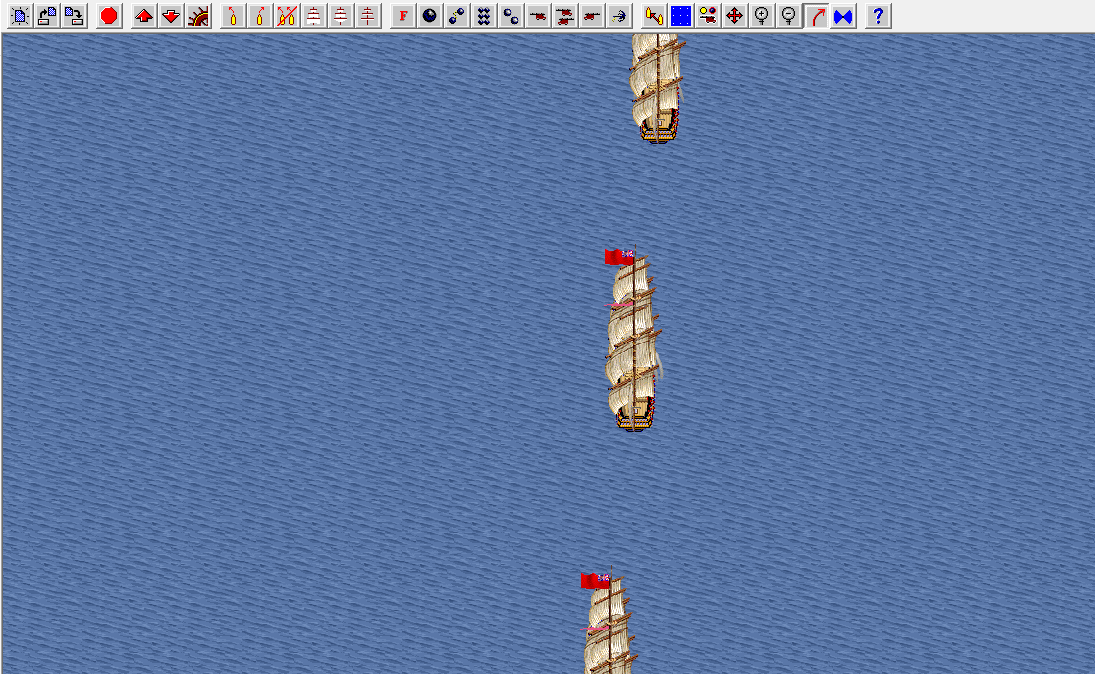Zoom in with the plus magnifier icon

point(762,16)
